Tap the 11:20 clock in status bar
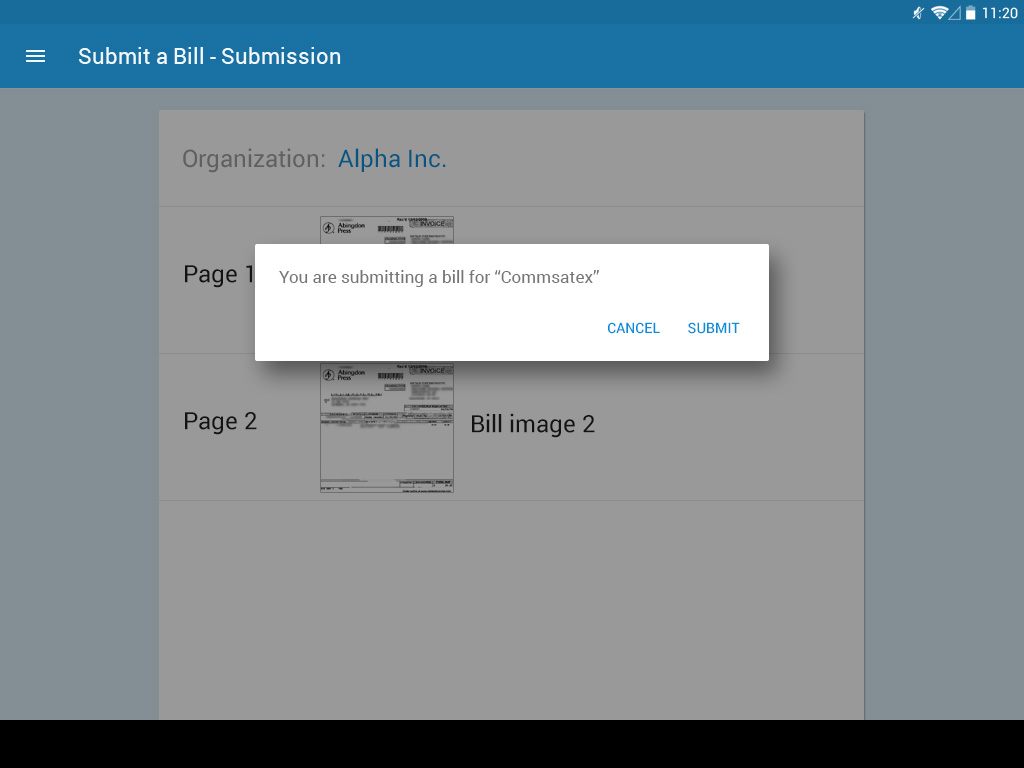This screenshot has width=1024, height=768. [x=999, y=13]
